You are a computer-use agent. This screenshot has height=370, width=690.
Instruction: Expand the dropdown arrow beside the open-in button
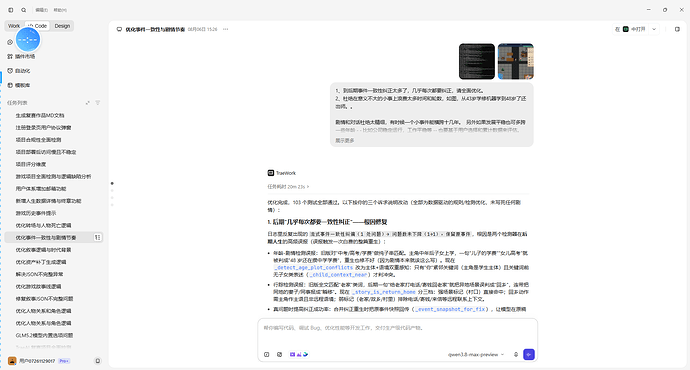pos(654,29)
